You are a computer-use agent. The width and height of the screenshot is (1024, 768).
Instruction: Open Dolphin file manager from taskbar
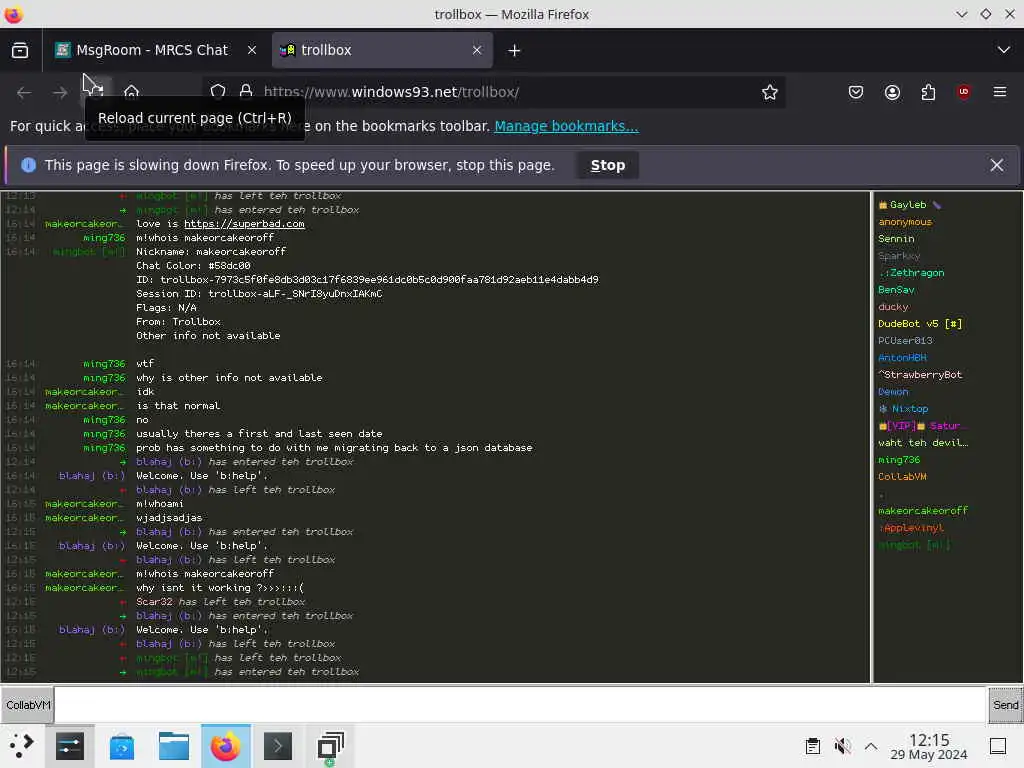pyautogui.click(x=174, y=746)
